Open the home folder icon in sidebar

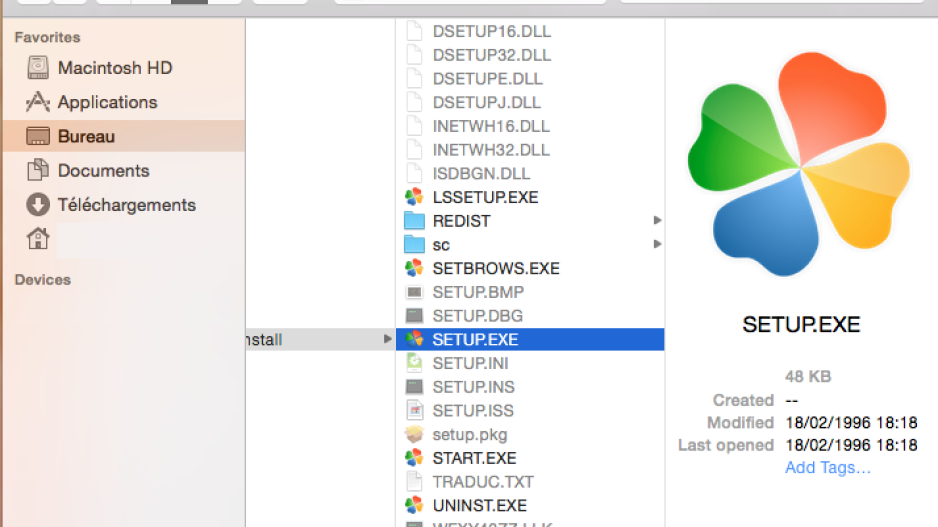(x=38, y=239)
